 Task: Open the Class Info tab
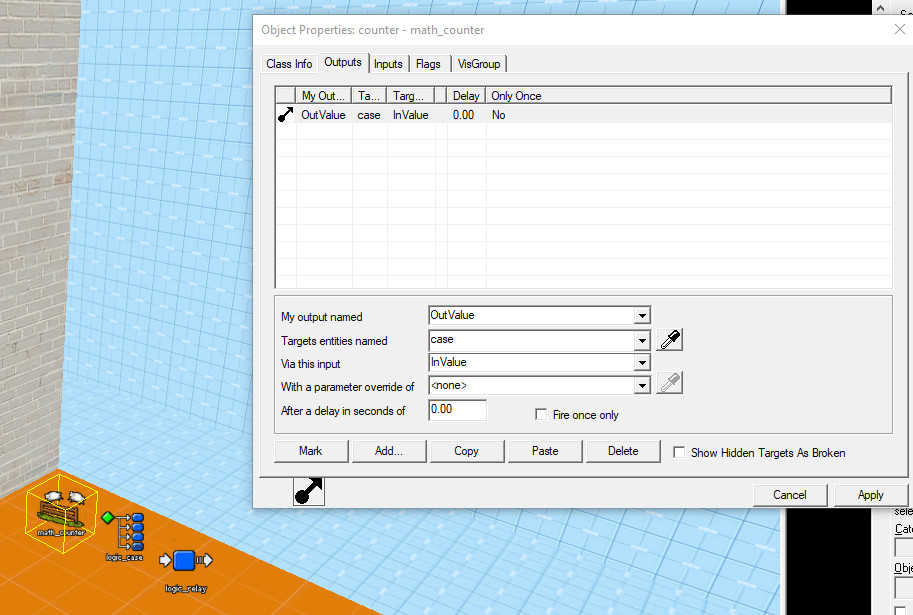coord(288,63)
